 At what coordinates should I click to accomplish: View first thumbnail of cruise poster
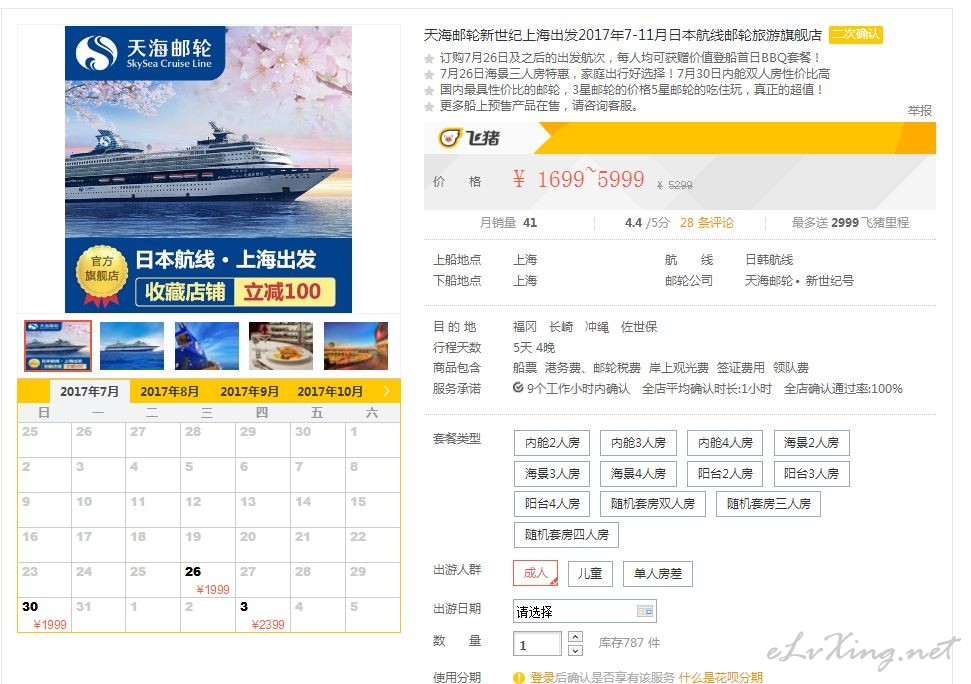(58, 345)
